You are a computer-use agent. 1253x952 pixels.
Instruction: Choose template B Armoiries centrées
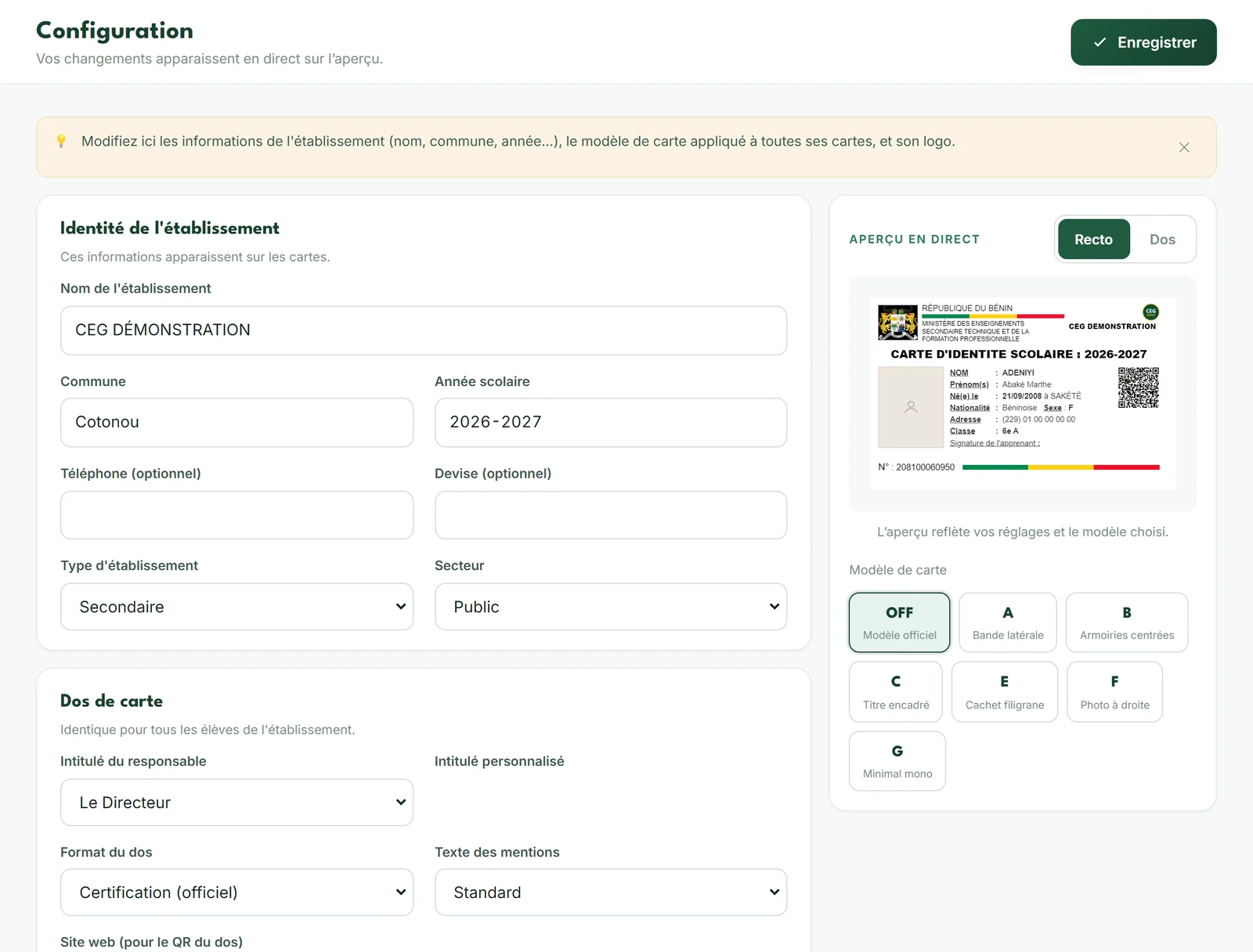point(1126,622)
